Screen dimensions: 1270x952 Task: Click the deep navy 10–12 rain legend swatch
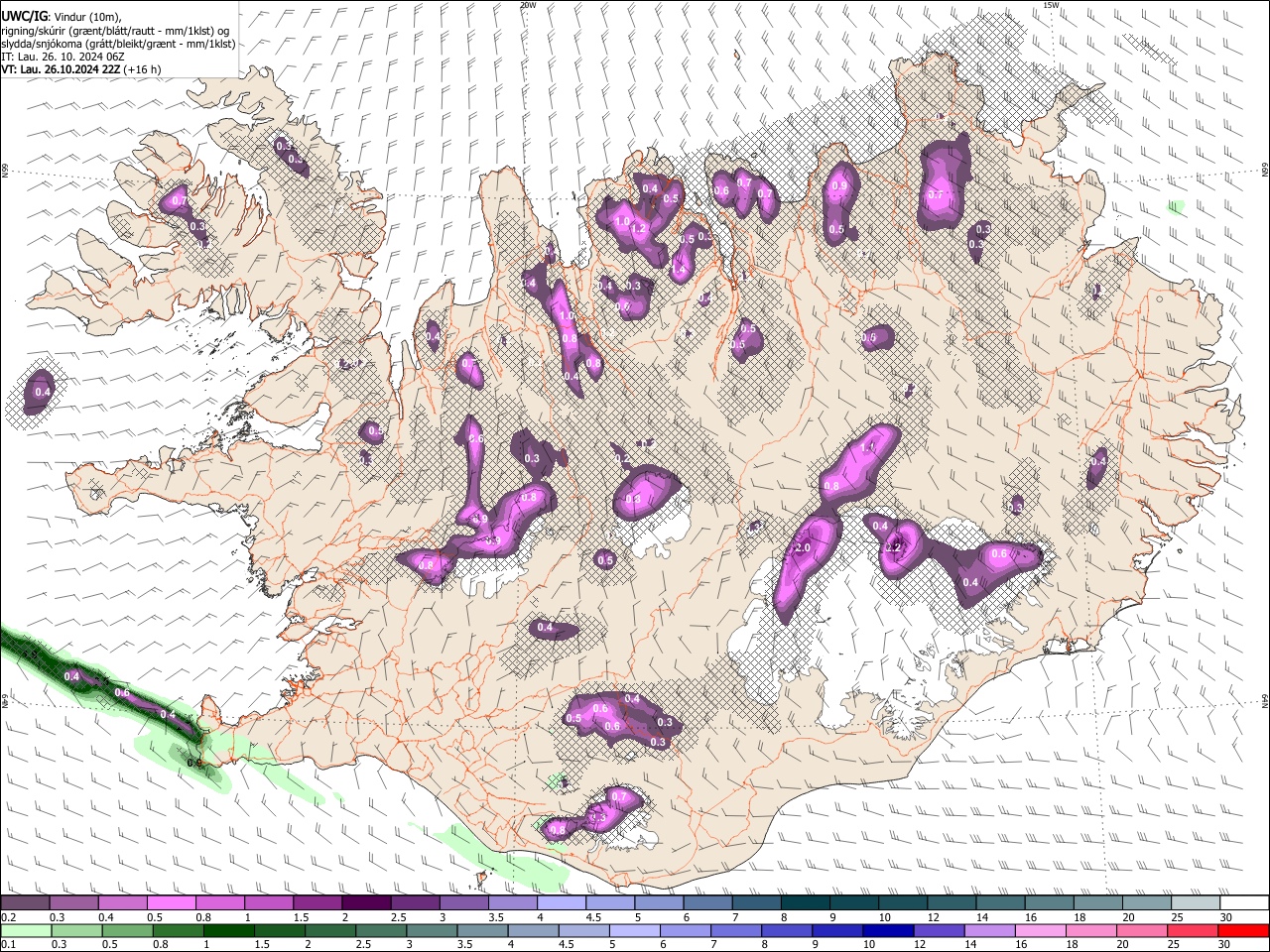[888, 930]
